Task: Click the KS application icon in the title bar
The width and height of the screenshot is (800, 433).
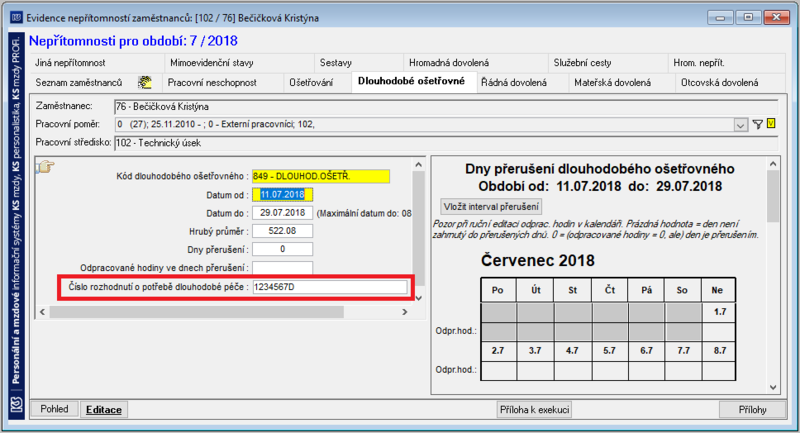Action: [x=16, y=18]
